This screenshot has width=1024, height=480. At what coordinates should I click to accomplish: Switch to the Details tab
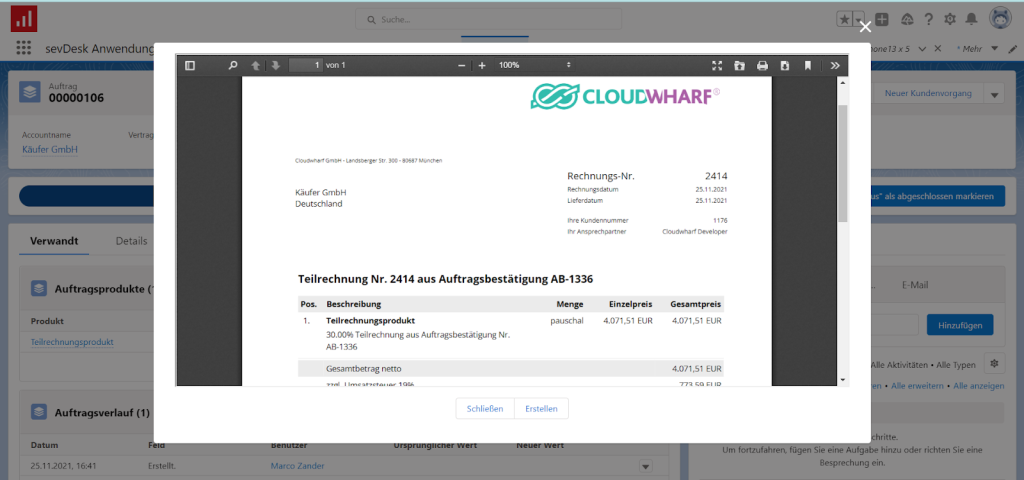pyautogui.click(x=131, y=241)
